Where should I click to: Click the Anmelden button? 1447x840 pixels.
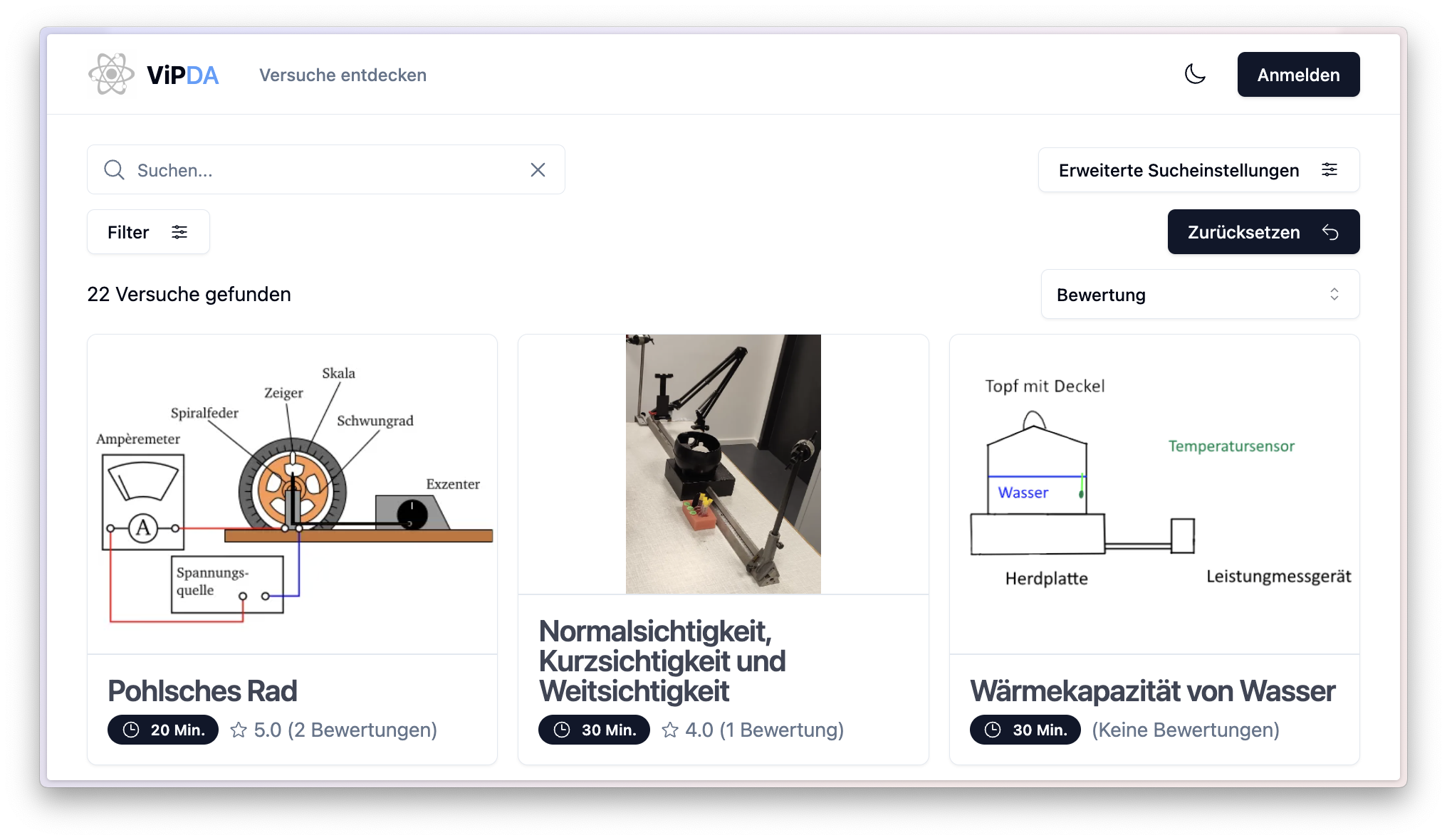tap(1298, 74)
